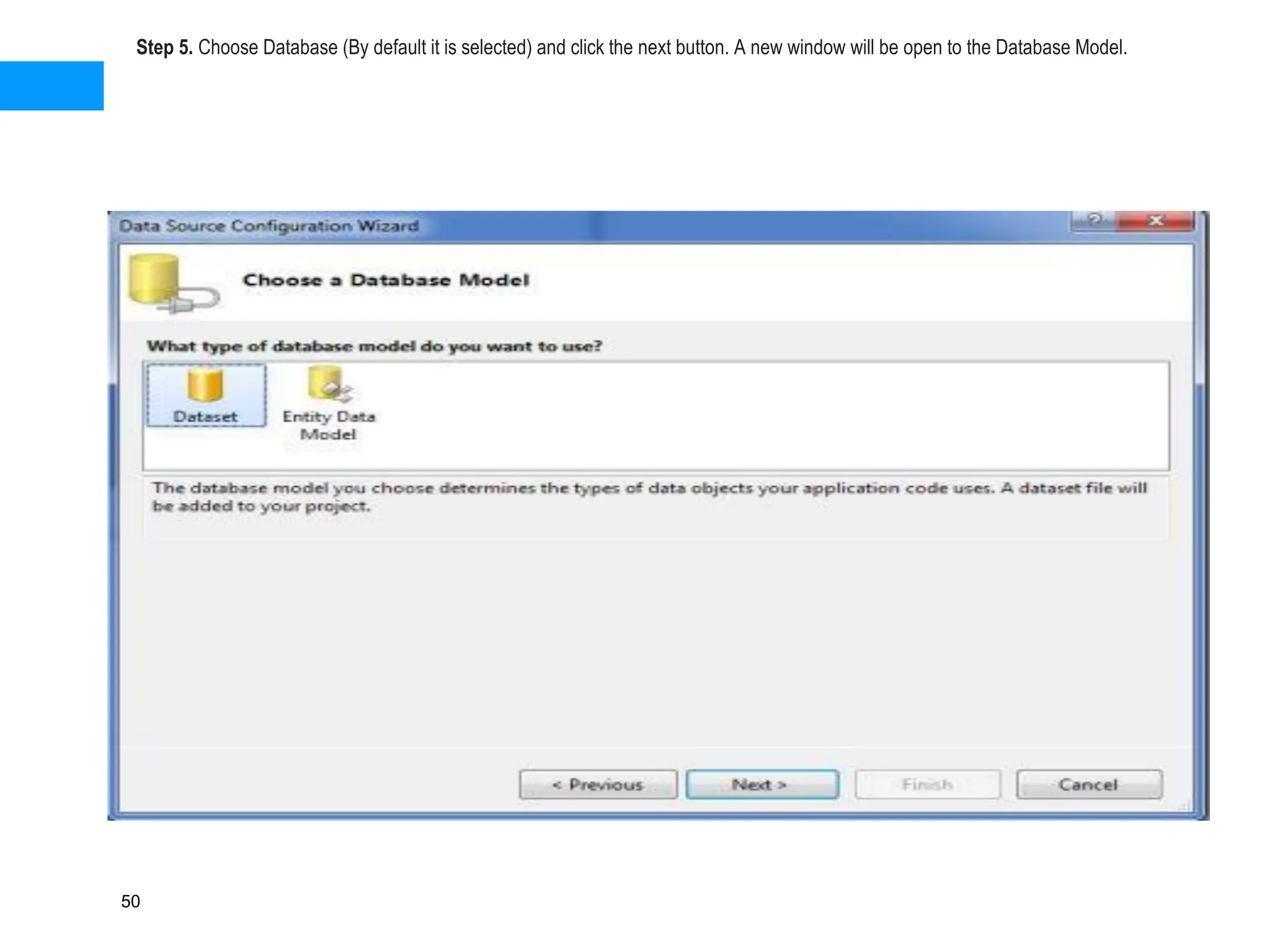Click the page number 50
This screenshot has height=952, width=1270.
pos(130,901)
